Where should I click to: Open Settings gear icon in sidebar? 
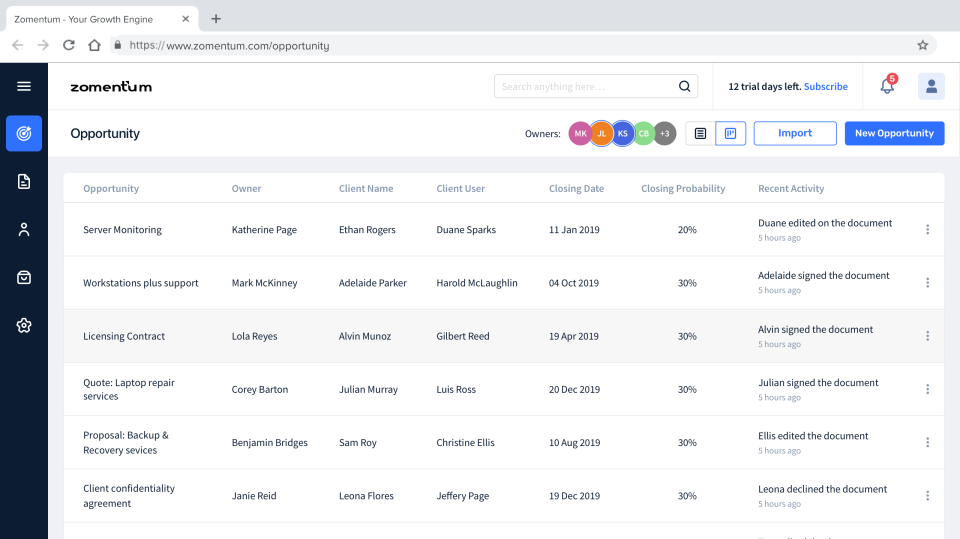(24, 325)
